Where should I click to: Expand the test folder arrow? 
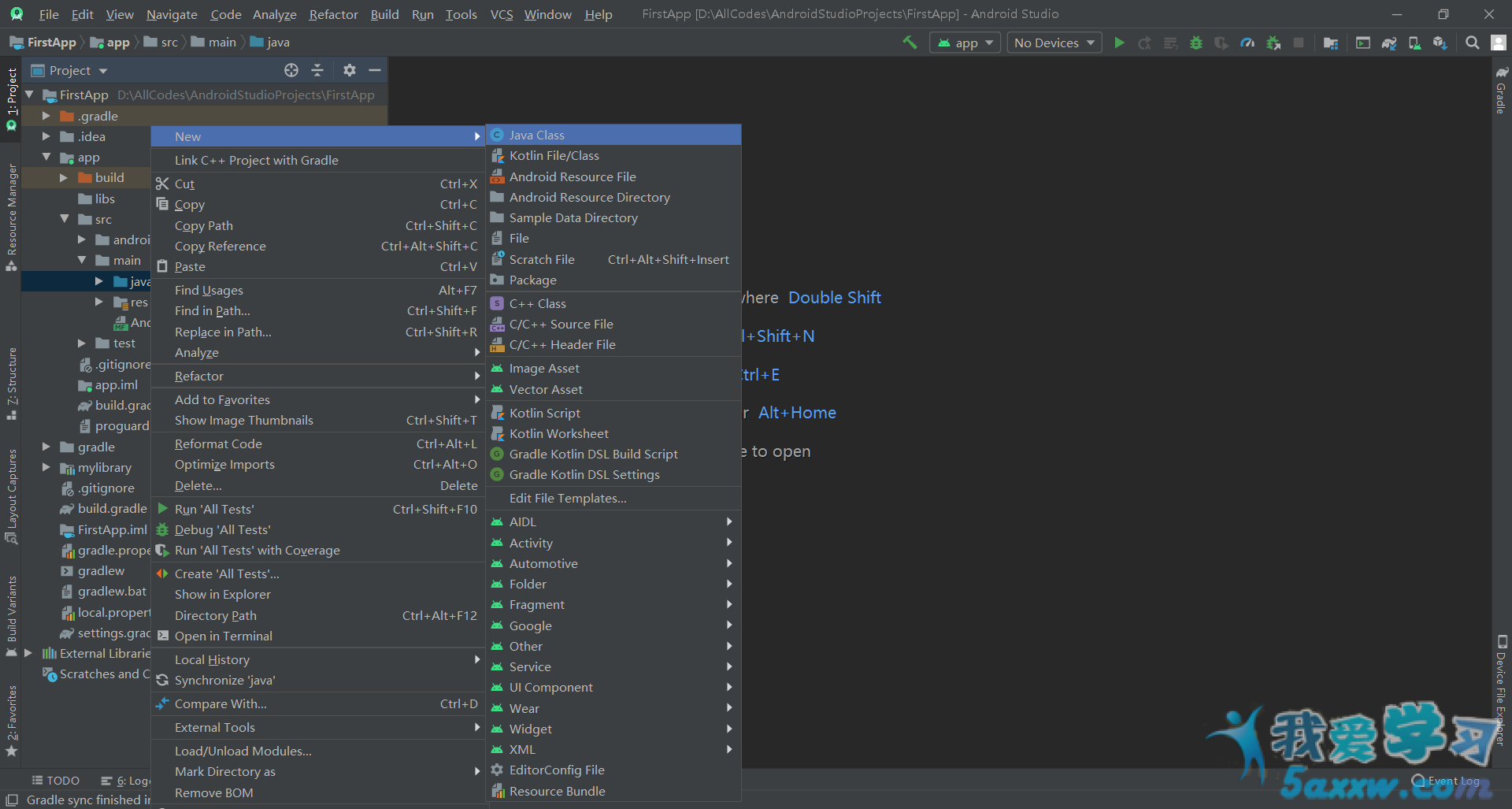[82, 343]
